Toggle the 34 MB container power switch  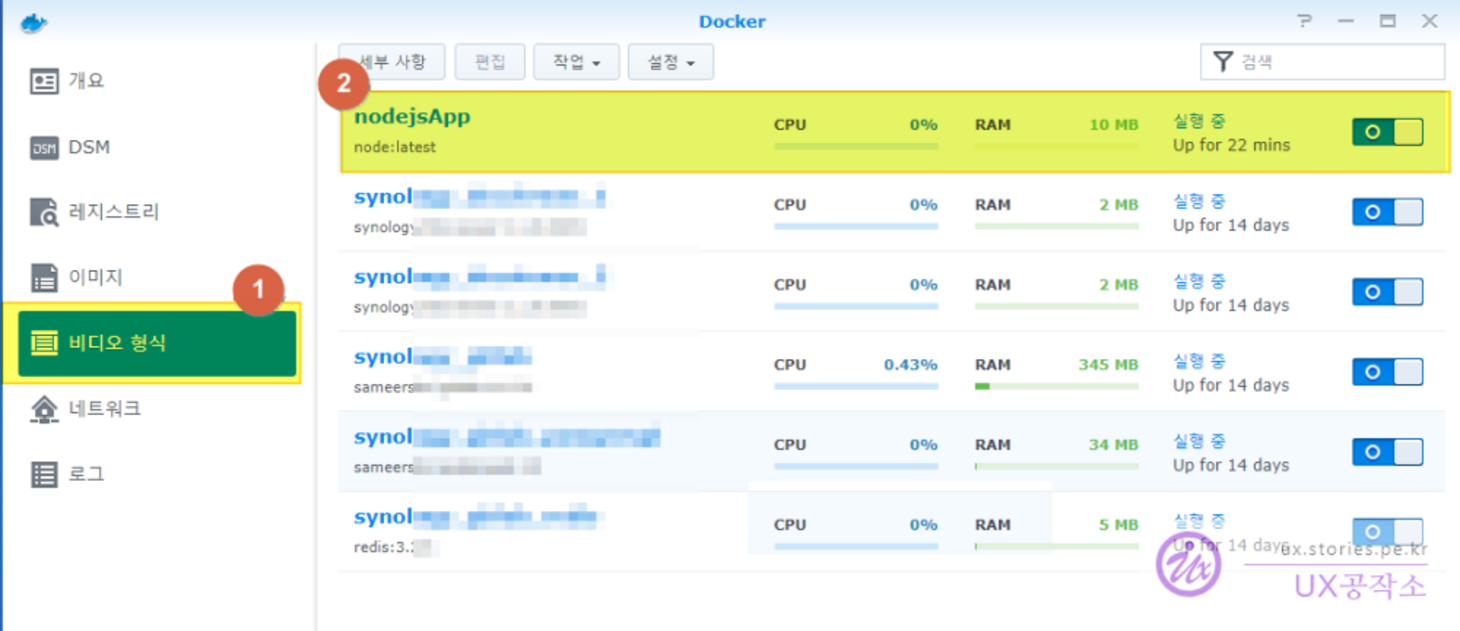tap(1387, 452)
